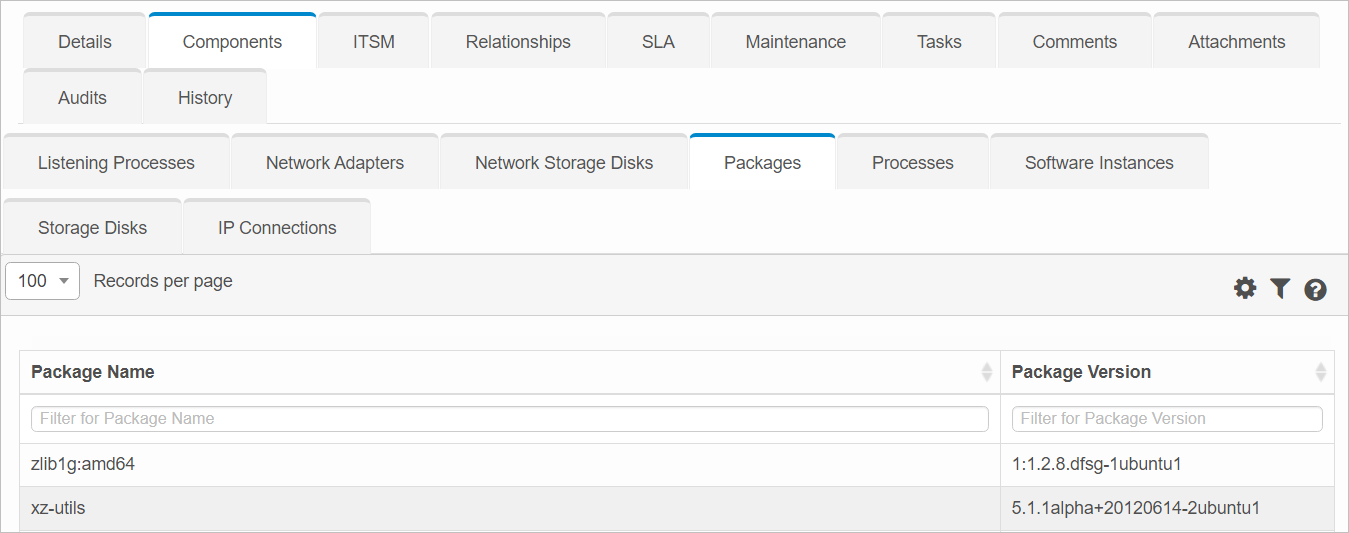This screenshot has height=533, width=1349.
Task: Click the Filter for Package Name field
Action: pyautogui.click(x=509, y=419)
